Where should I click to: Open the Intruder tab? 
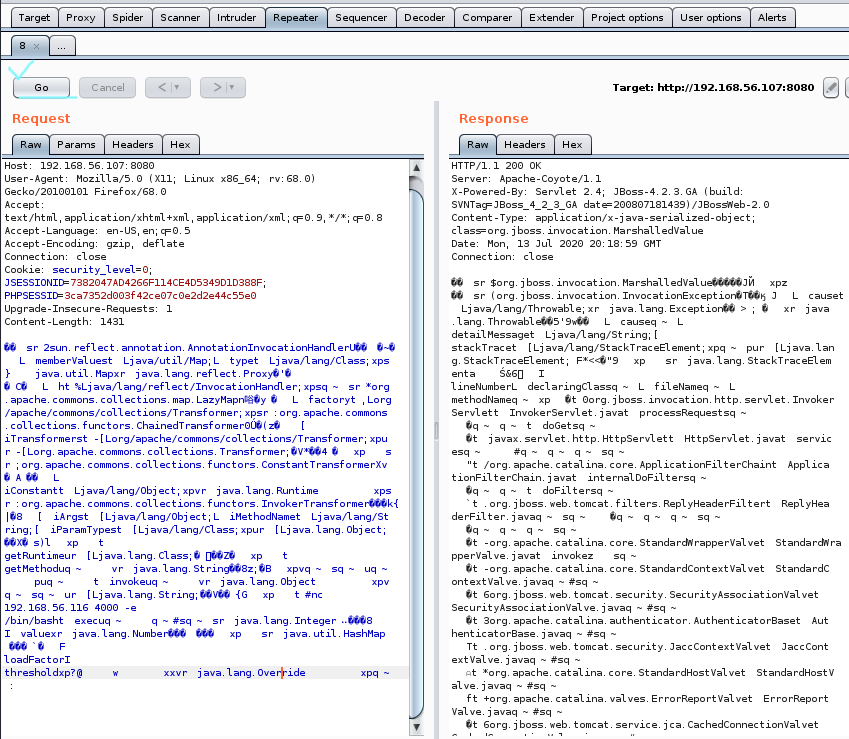click(x=237, y=18)
